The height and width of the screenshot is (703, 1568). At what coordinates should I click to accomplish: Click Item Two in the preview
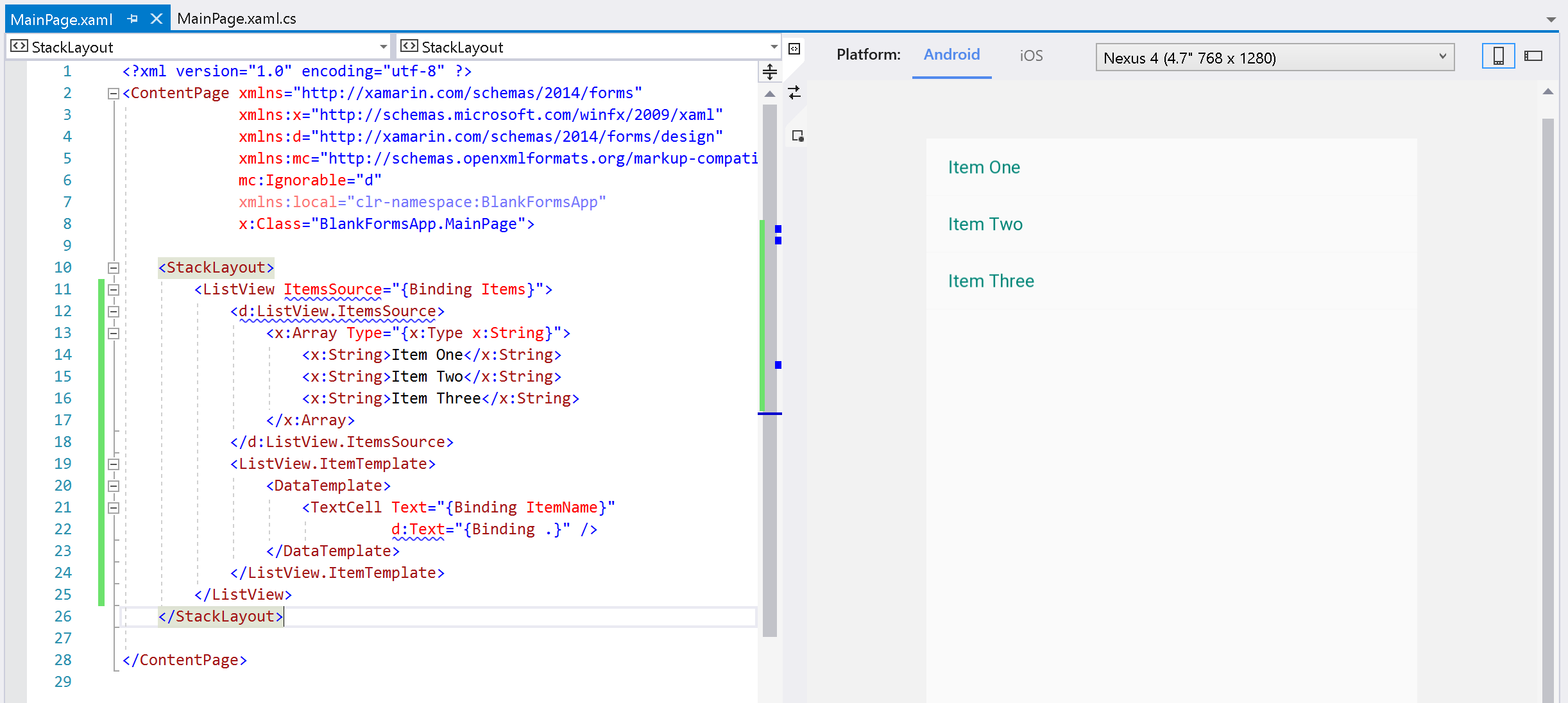(985, 224)
